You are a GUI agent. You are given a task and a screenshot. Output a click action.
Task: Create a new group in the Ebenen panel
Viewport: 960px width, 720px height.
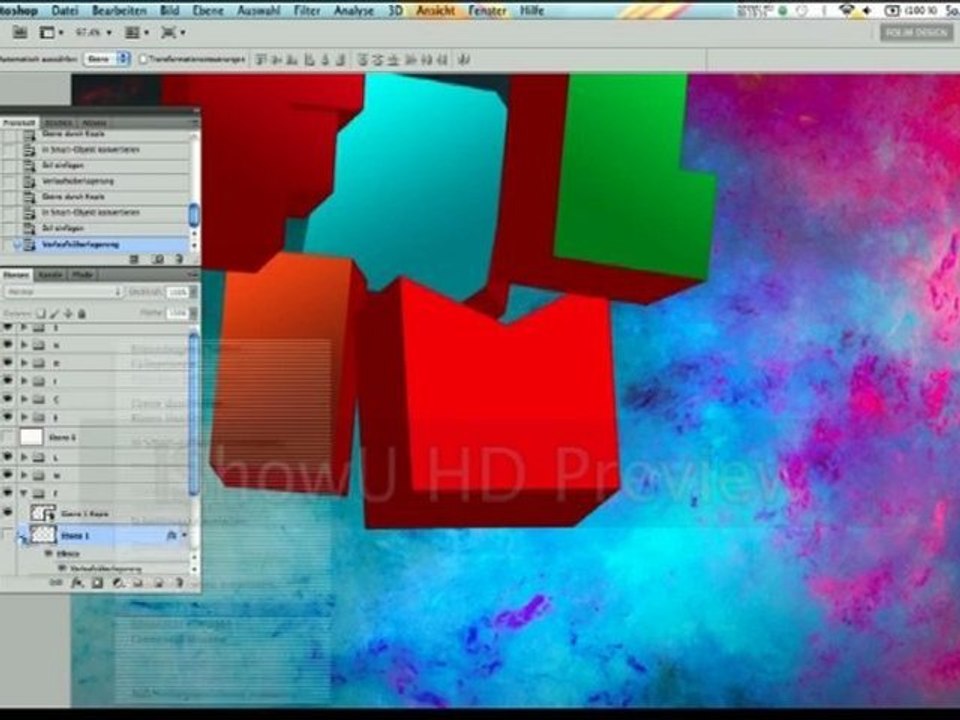pyautogui.click(x=138, y=583)
